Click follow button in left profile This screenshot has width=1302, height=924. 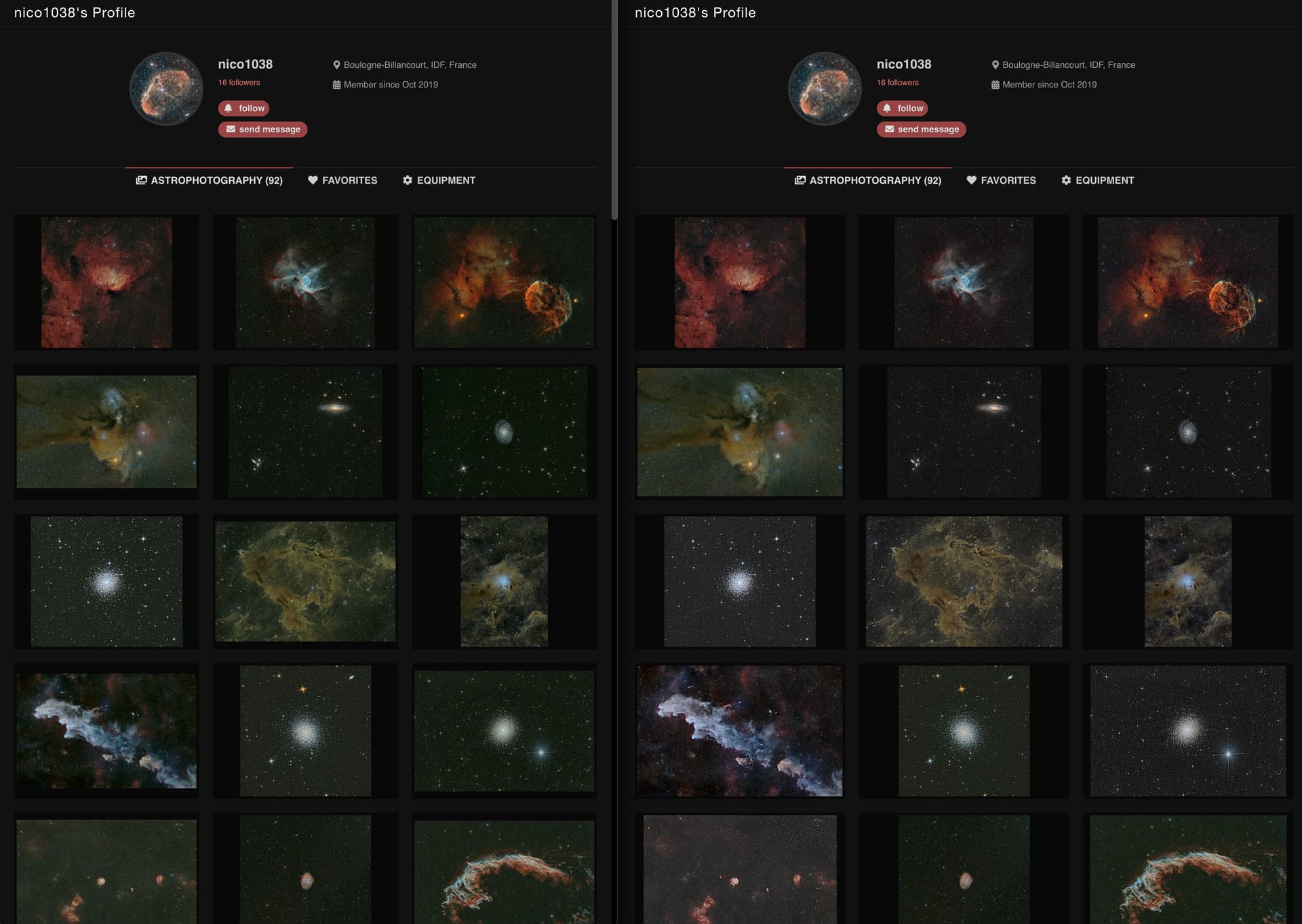click(243, 108)
